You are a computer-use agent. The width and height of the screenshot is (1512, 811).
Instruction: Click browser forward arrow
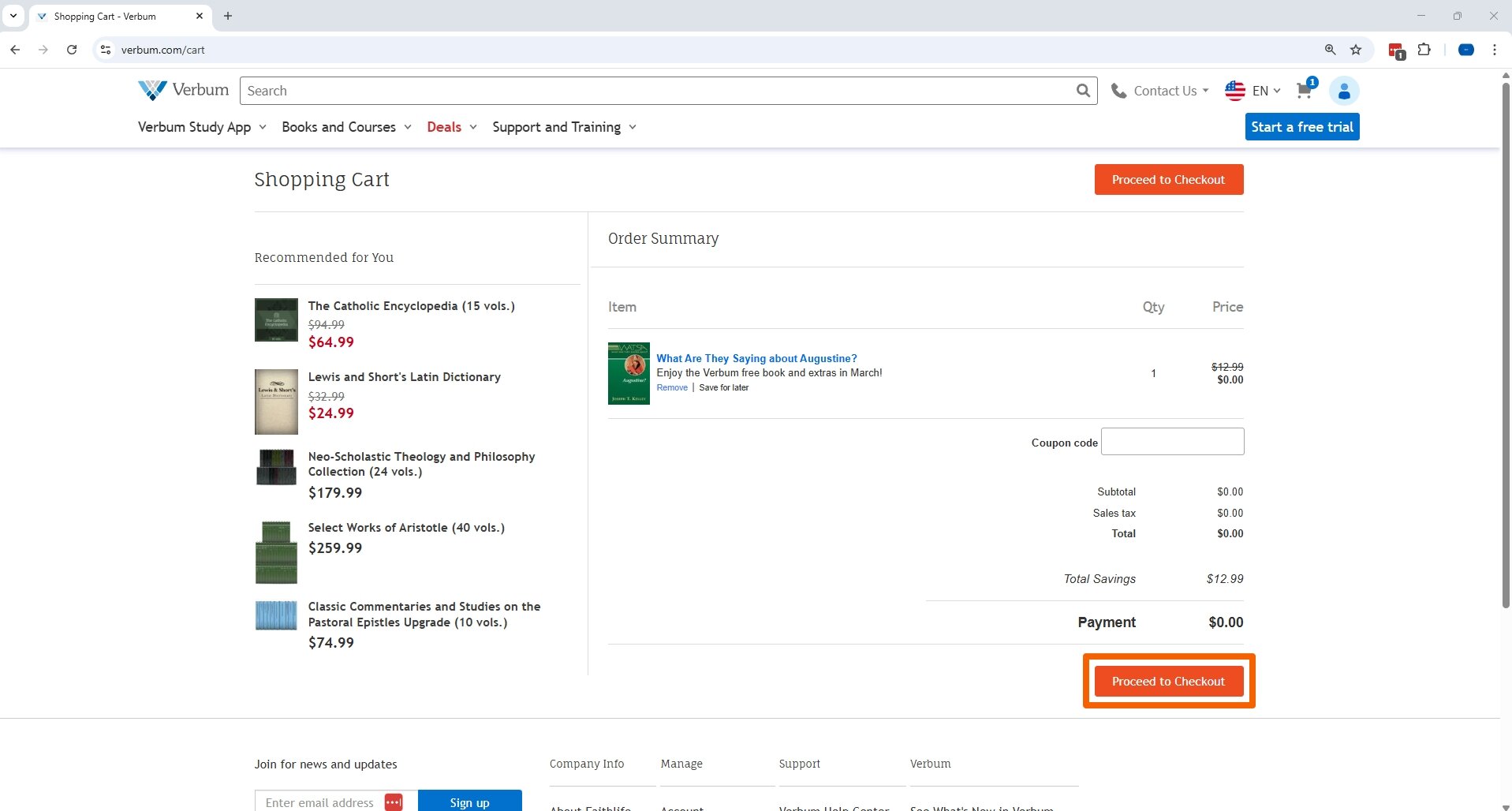43,50
